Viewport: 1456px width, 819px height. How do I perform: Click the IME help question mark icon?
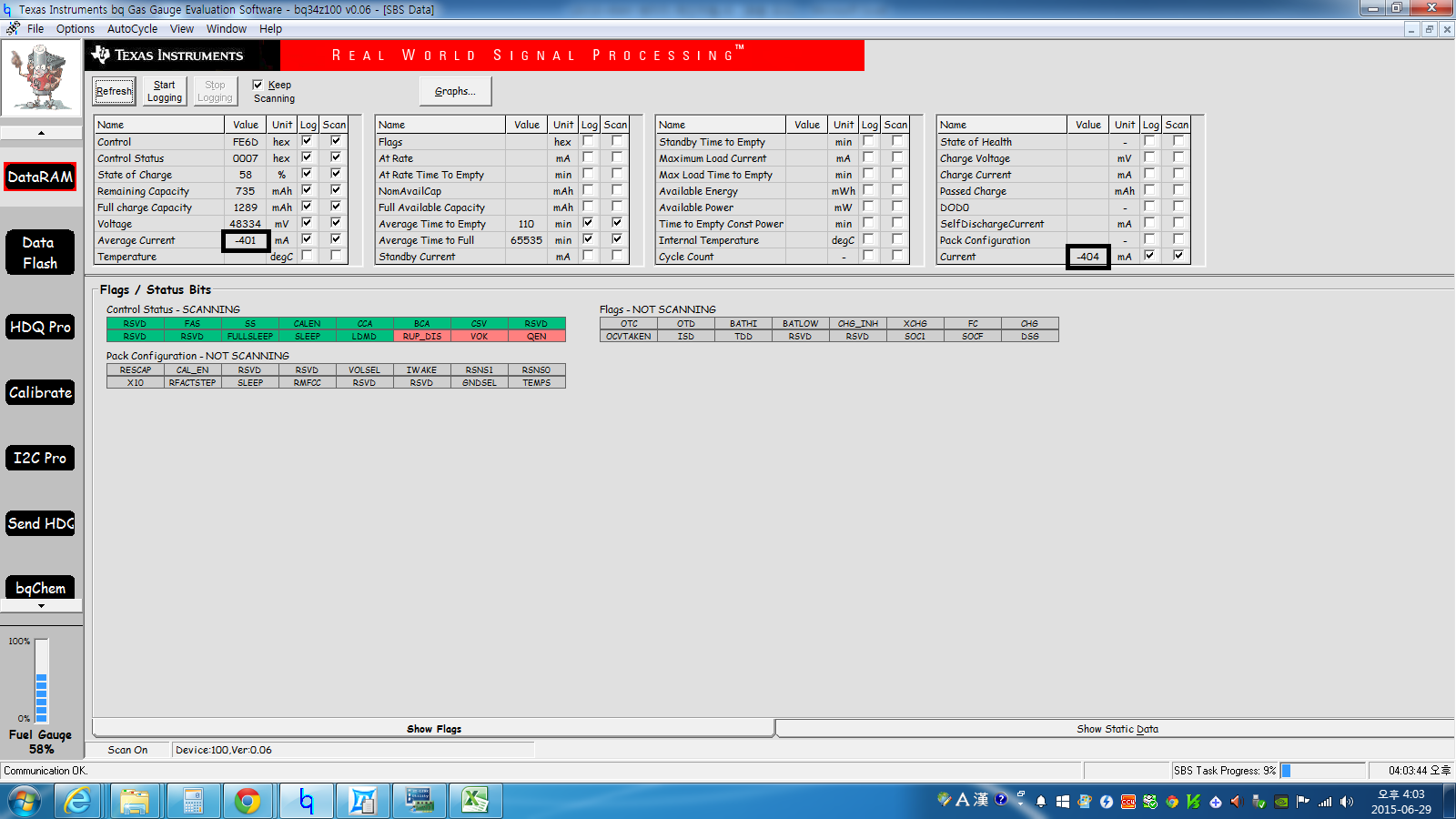[x=1001, y=799]
